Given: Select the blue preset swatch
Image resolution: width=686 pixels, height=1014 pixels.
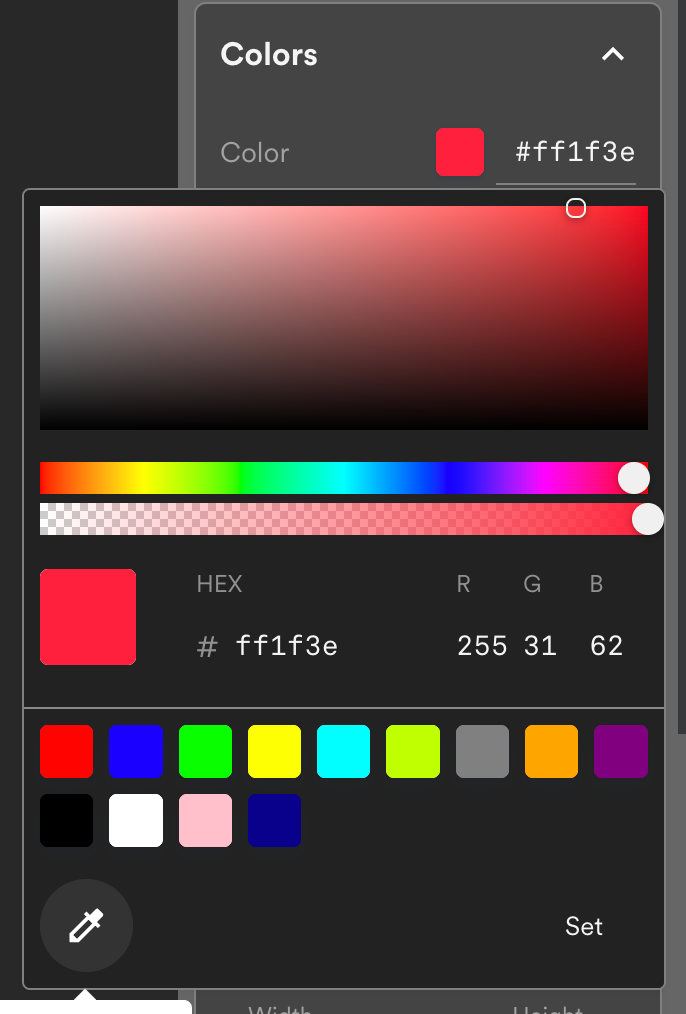Looking at the screenshot, I should pyautogui.click(x=136, y=751).
